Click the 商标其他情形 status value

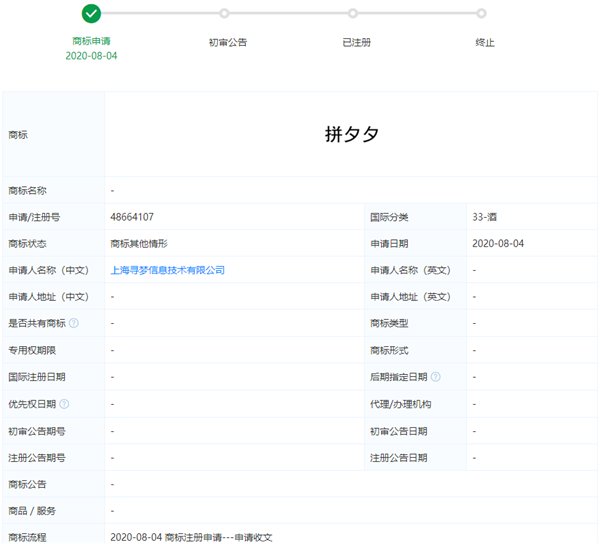click(139, 244)
